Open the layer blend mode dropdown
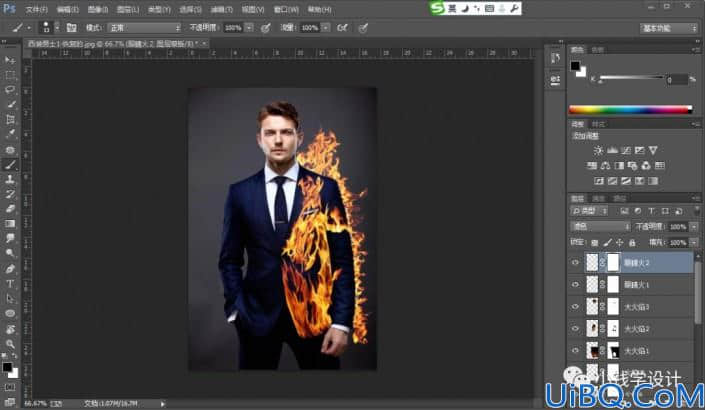 coord(600,227)
